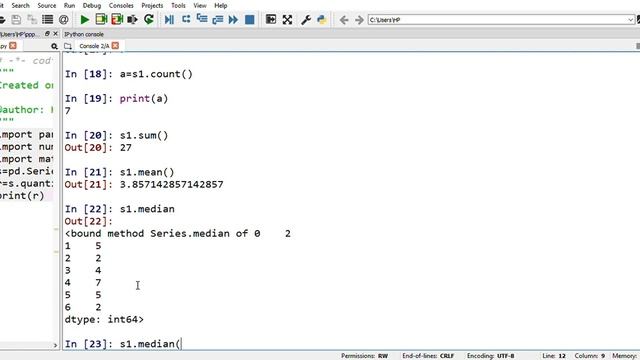This screenshot has width=640, height=360.
Task: Click Column: 9 status entry
Action: [590, 356]
